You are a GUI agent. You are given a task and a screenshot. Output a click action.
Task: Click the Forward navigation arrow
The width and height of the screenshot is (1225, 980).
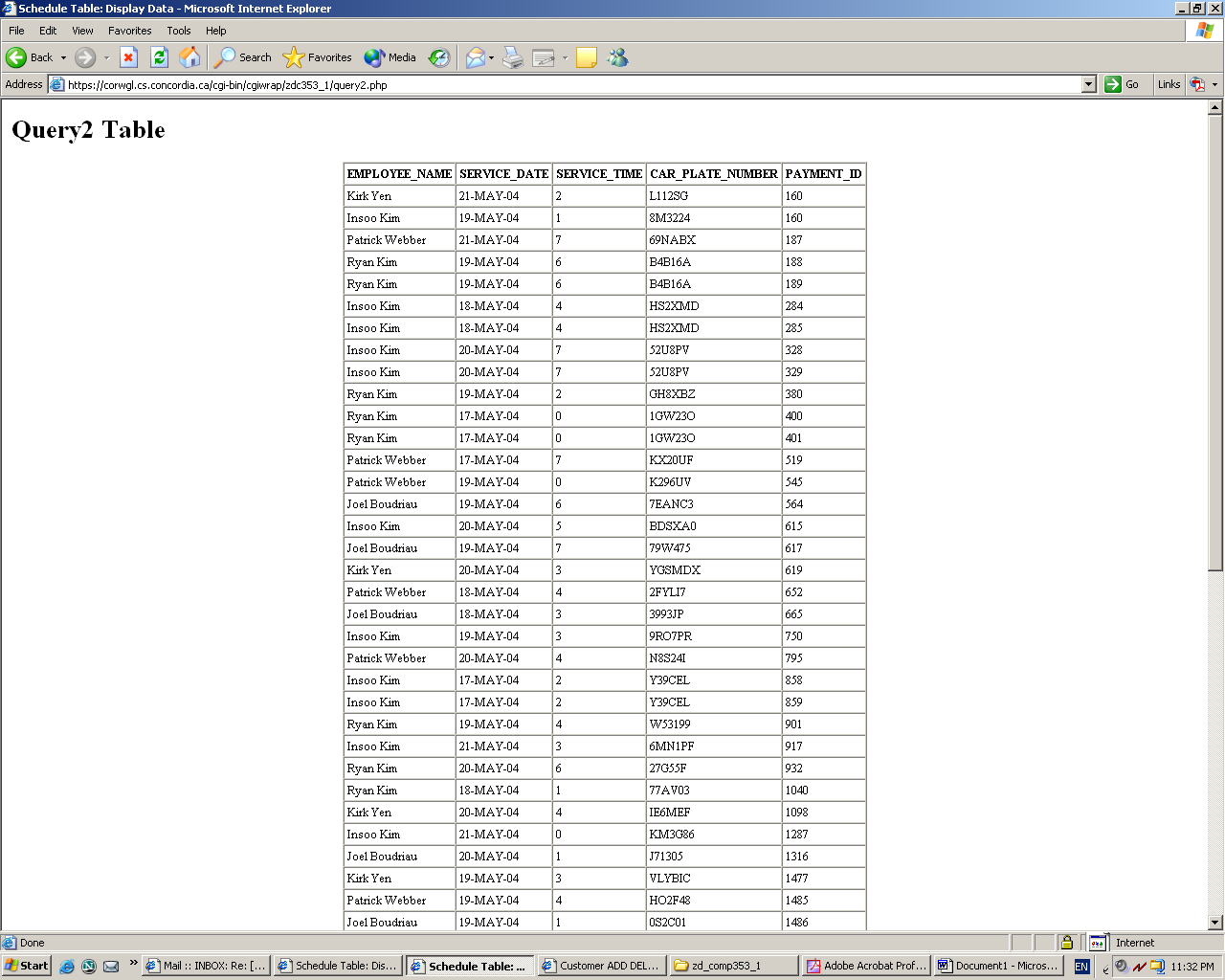click(x=85, y=57)
